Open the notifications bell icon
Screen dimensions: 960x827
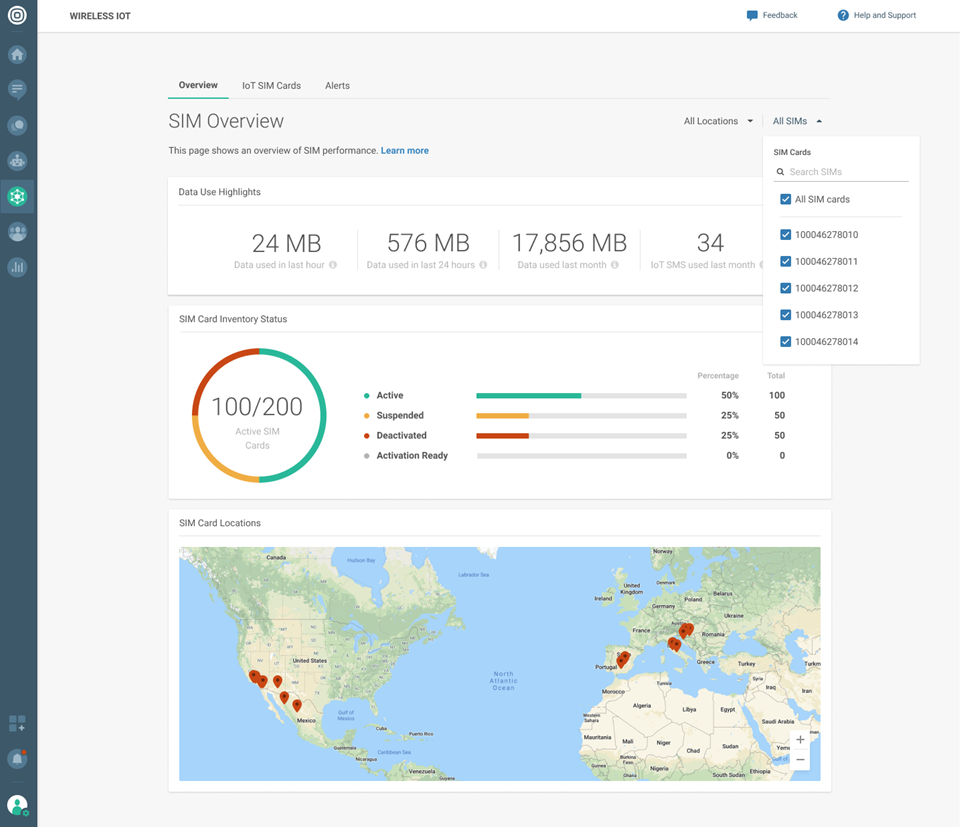pos(17,759)
